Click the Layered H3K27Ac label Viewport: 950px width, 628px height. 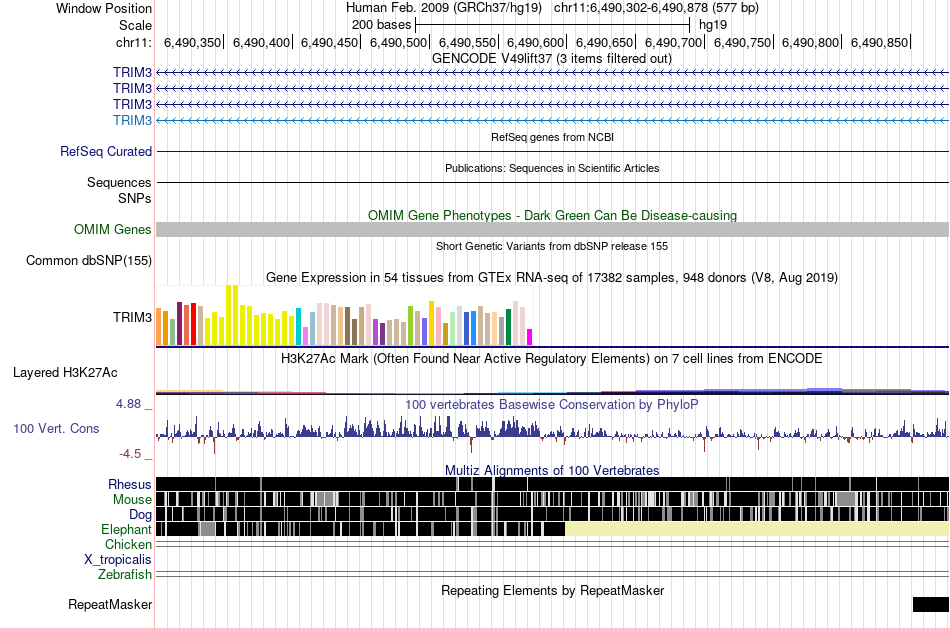tap(65, 372)
